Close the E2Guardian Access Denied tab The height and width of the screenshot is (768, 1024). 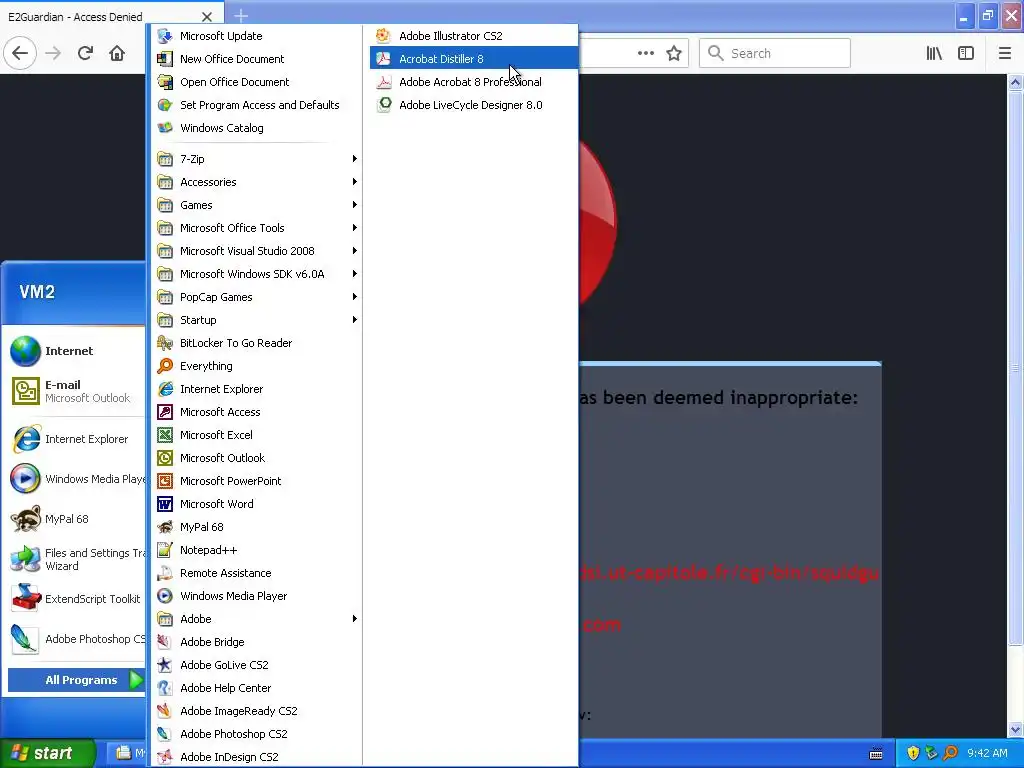[x=206, y=17]
